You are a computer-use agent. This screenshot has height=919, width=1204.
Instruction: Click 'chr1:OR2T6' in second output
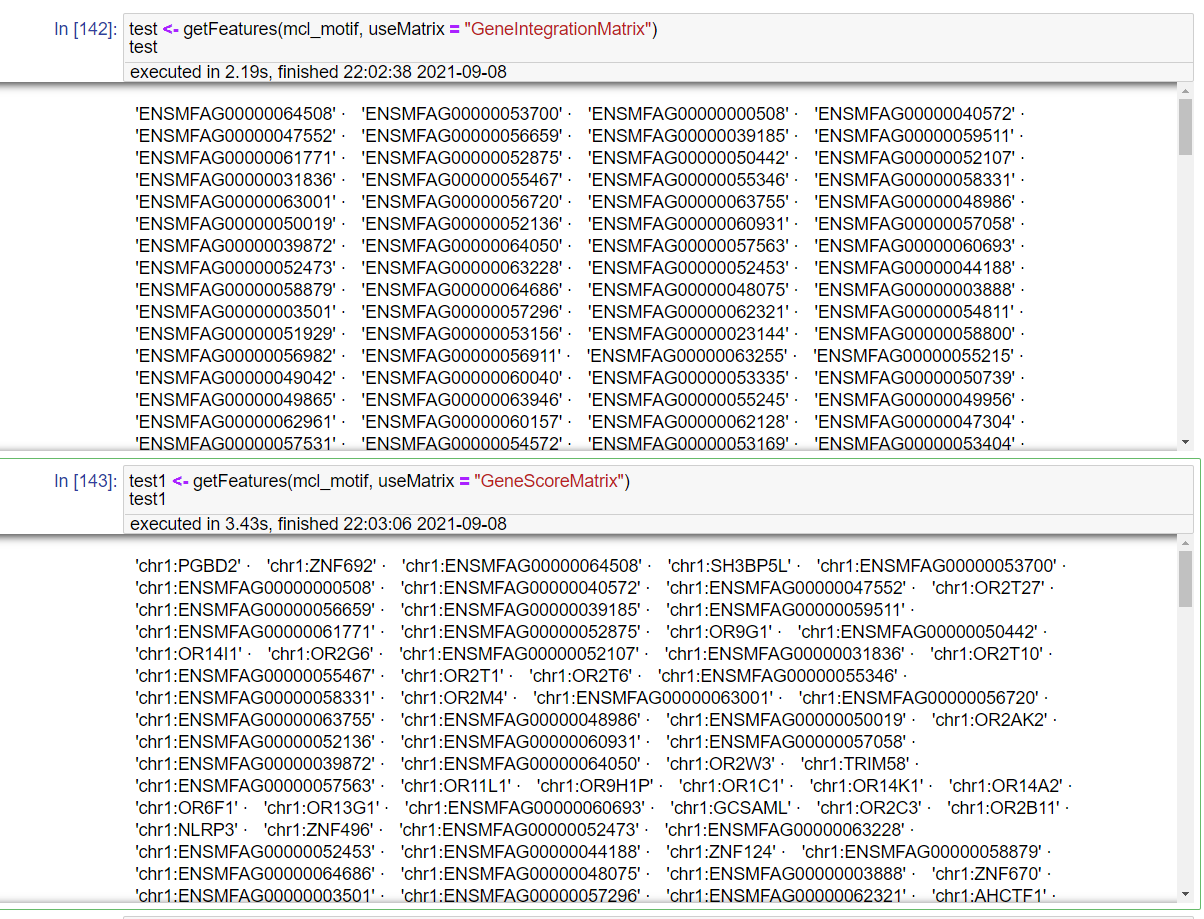[x=581, y=676]
